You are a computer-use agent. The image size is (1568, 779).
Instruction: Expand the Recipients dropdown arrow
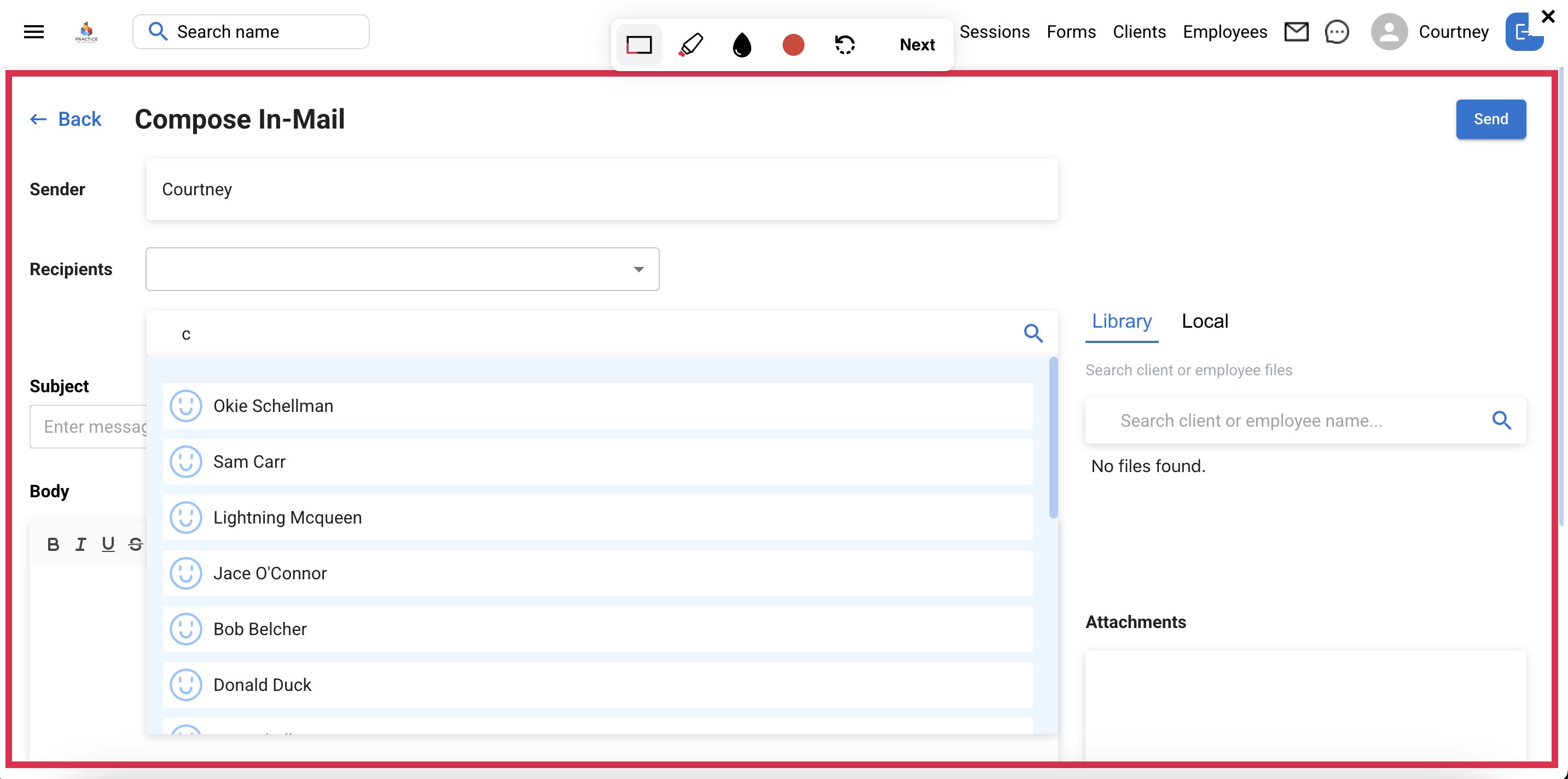pyautogui.click(x=638, y=269)
